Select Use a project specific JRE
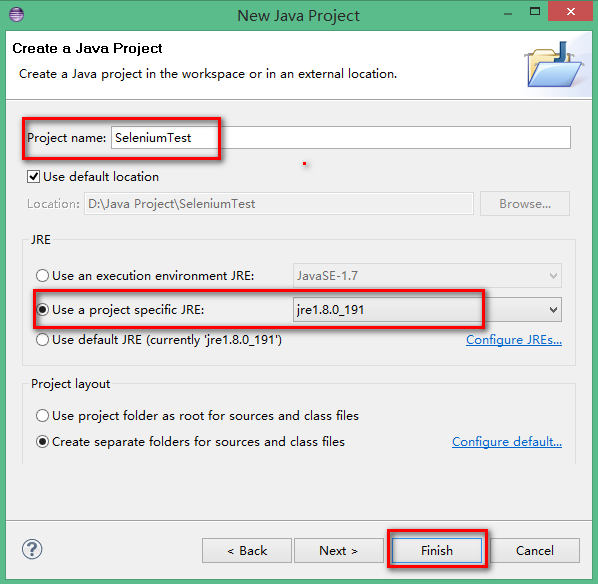 pyautogui.click(x=42, y=309)
